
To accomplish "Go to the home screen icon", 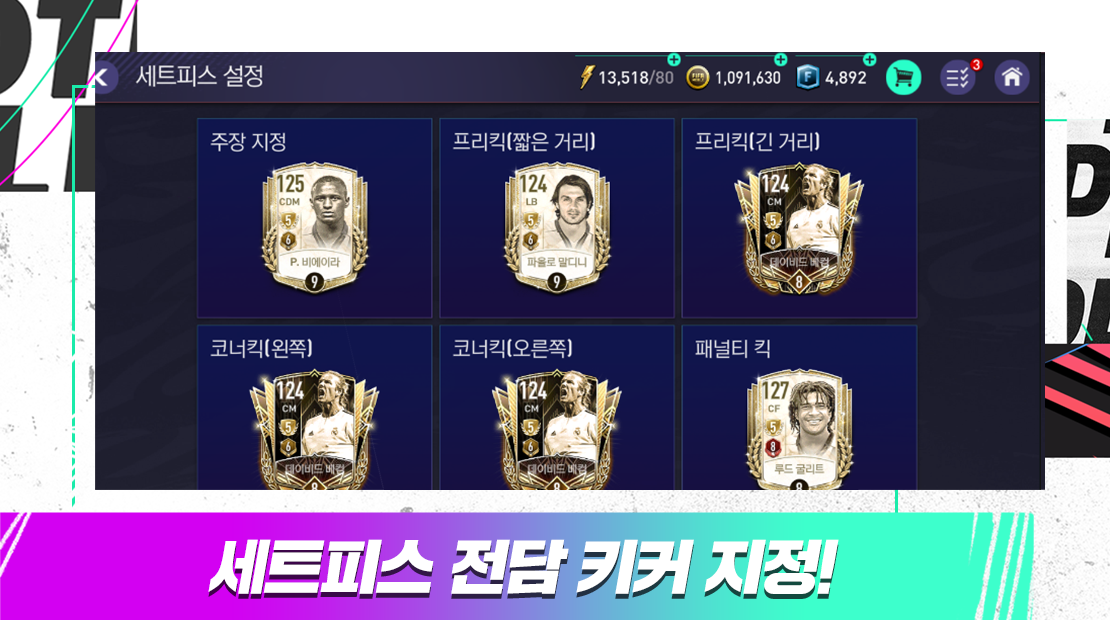I will (1012, 77).
